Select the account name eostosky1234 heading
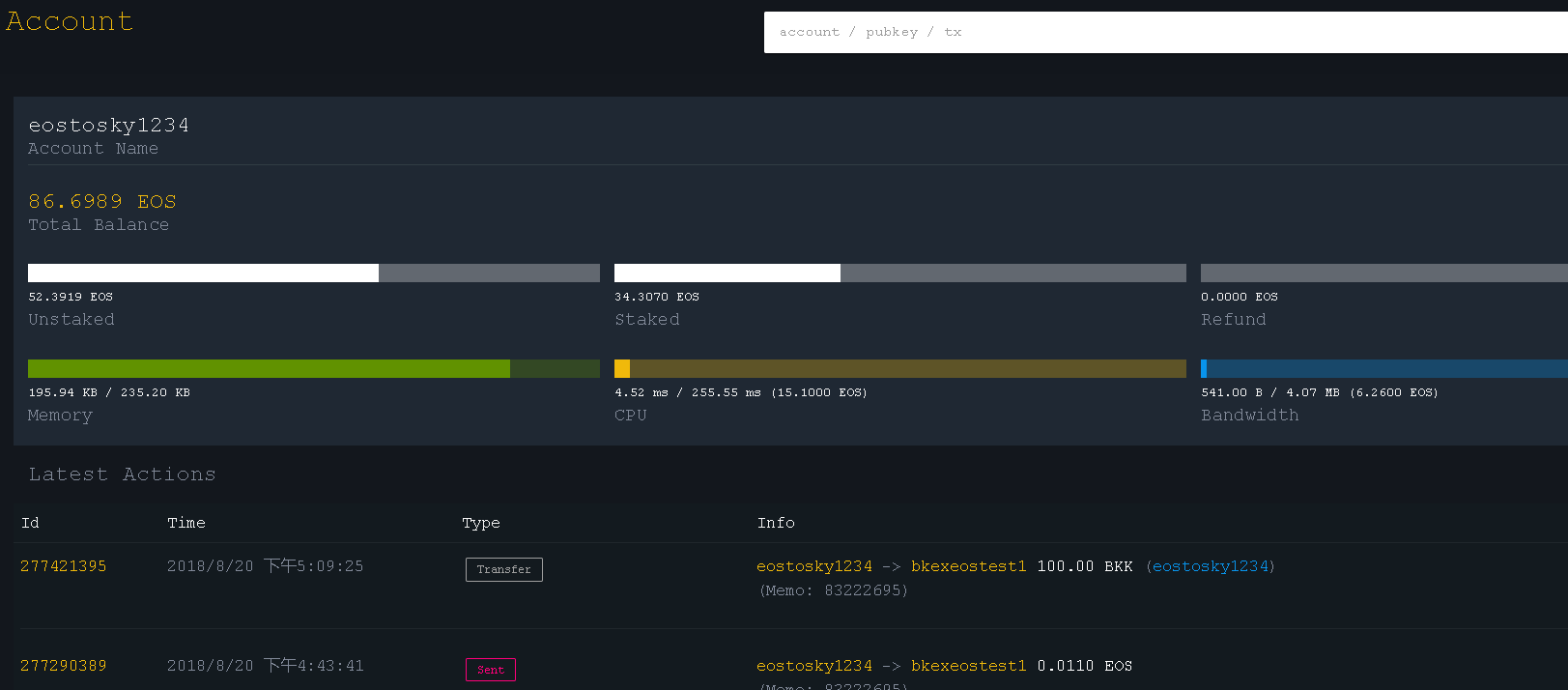 (109, 126)
